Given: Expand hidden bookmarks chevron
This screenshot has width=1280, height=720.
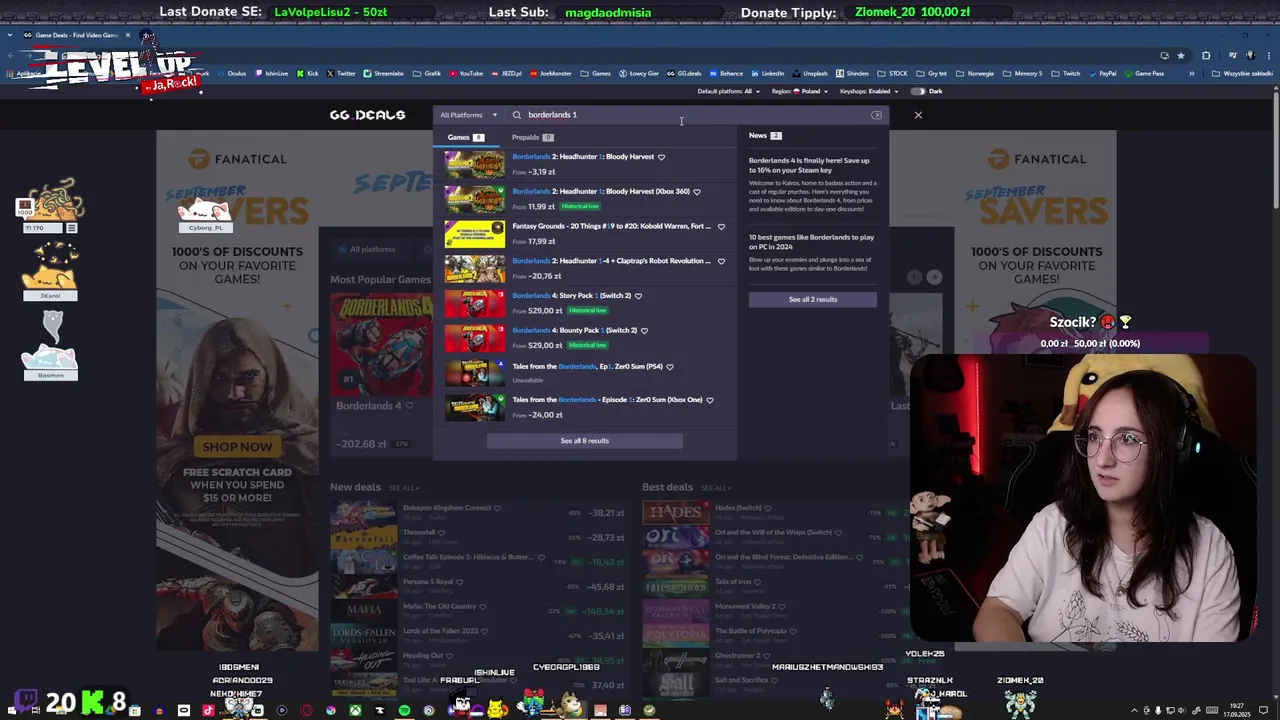Looking at the screenshot, I should (1191, 73).
